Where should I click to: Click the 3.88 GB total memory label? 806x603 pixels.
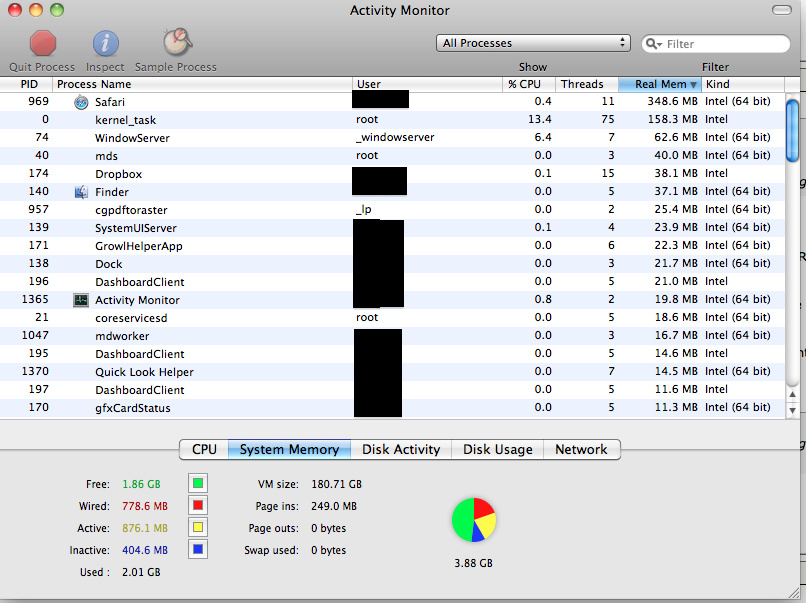473,563
